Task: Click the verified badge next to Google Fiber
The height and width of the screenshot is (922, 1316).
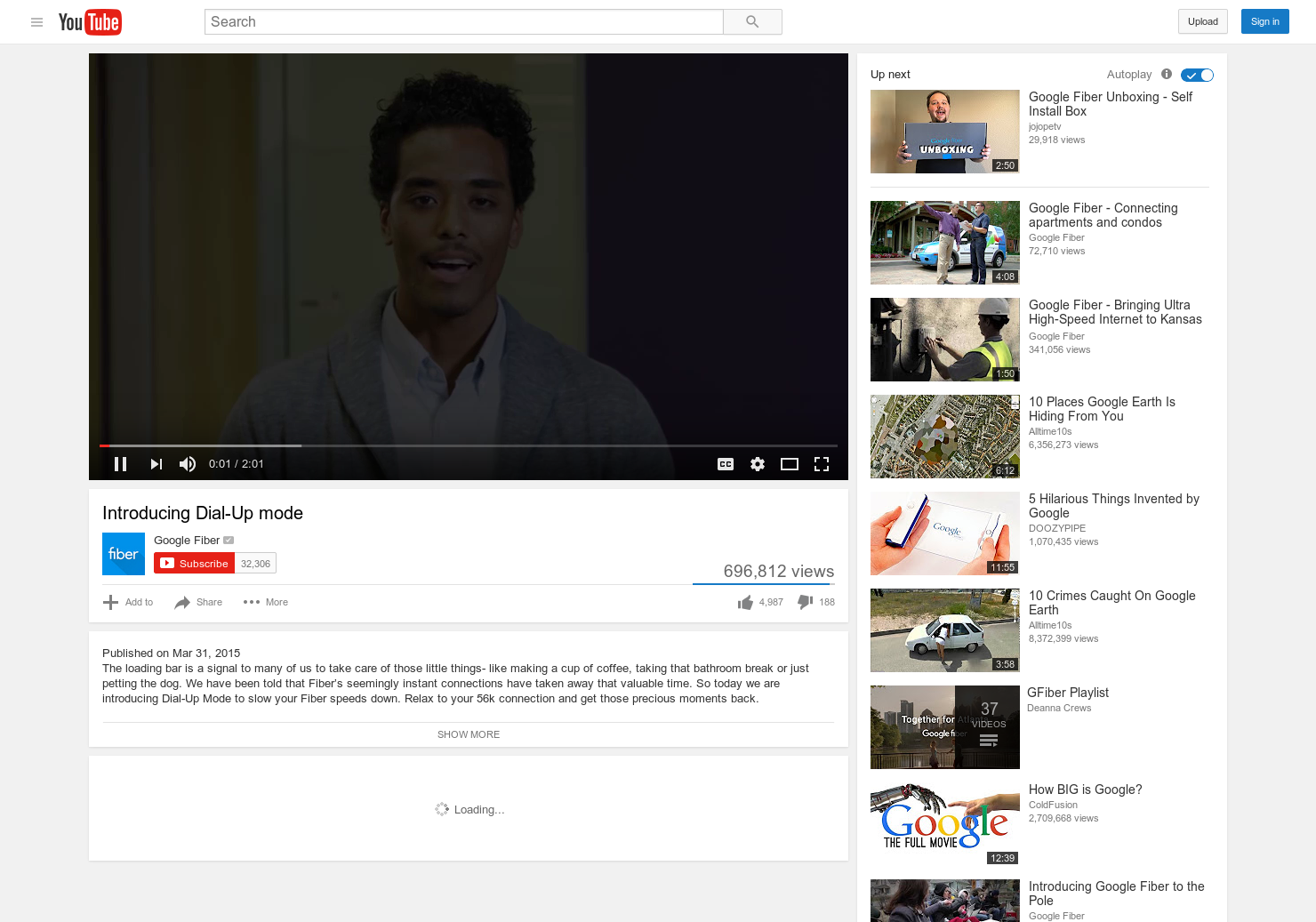Action: coord(229,541)
